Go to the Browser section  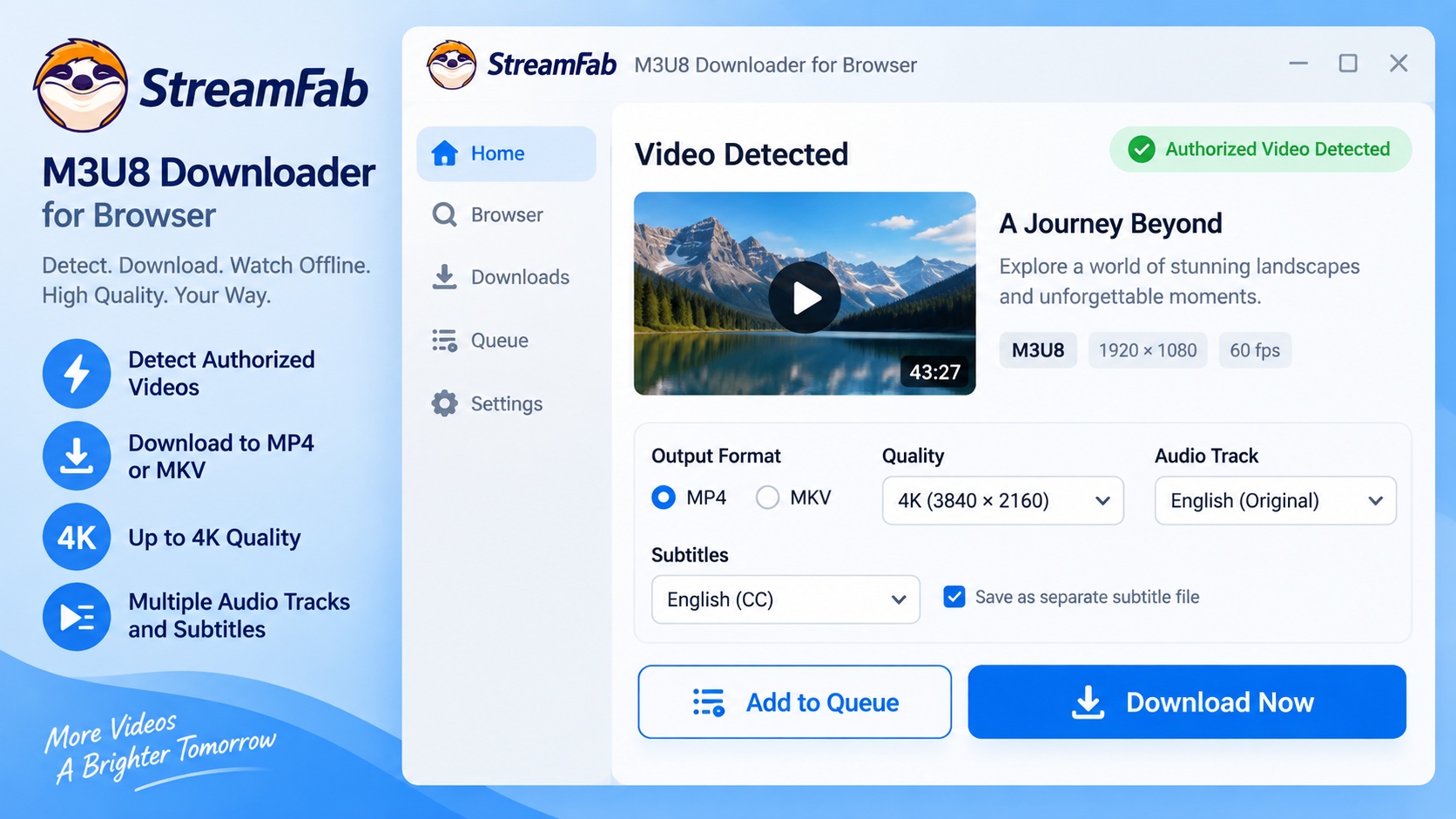click(x=506, y=215)
